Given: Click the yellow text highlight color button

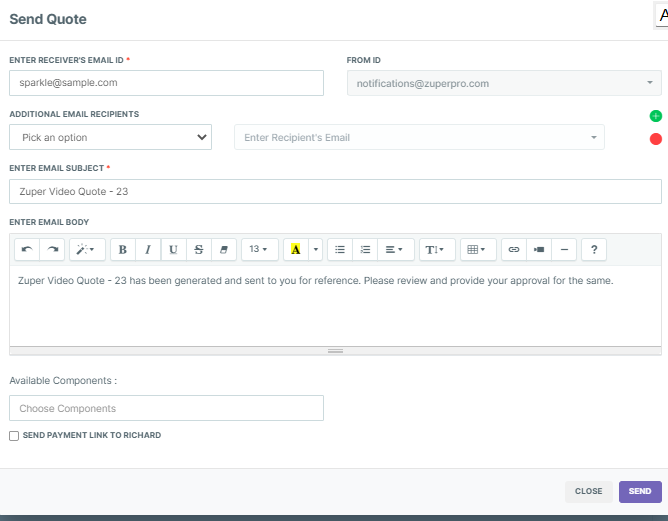Looking at the screenshot, I should [x=296, y=249].
